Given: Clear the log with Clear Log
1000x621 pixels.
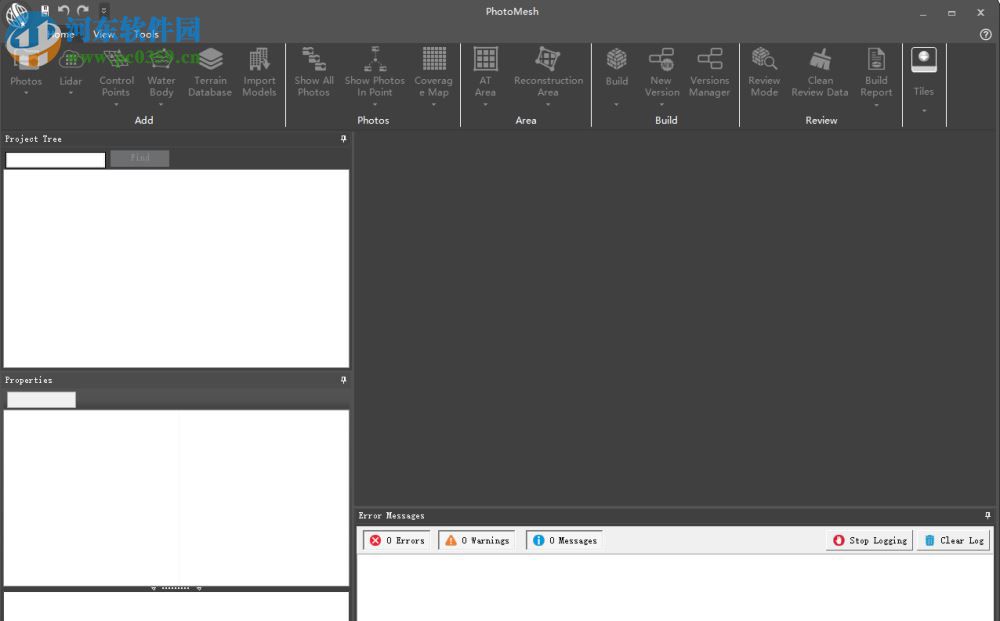Looking at the screenshot, I should (x=953, y=540).
